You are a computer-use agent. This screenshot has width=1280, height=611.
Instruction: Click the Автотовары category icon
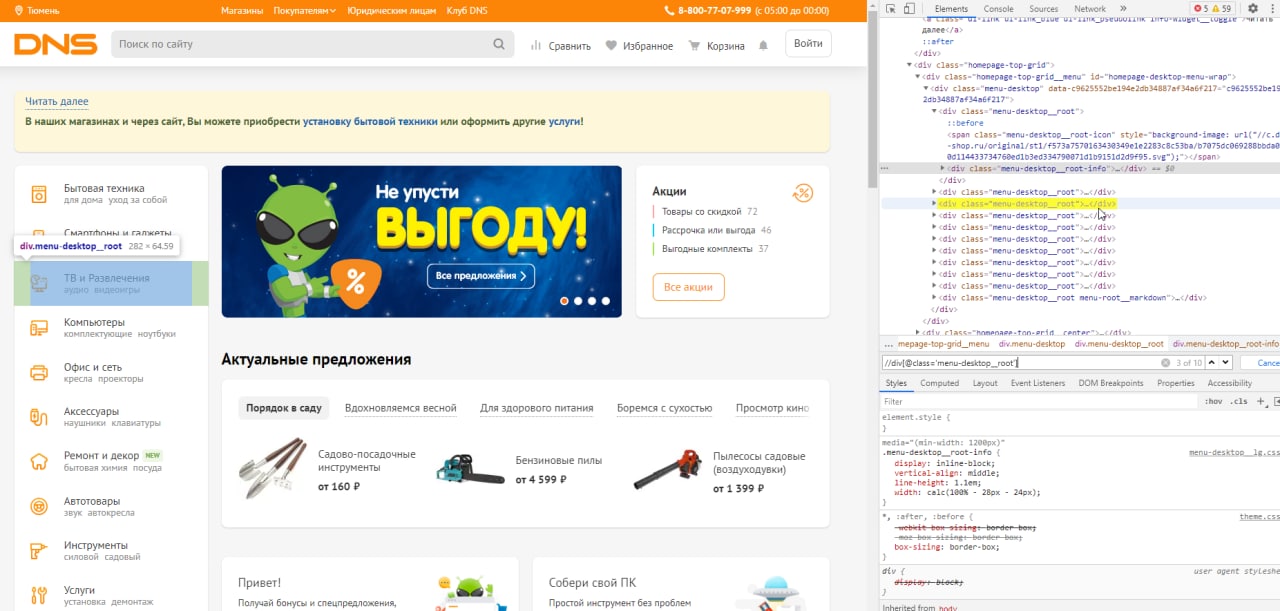click(x=39, y=506)
